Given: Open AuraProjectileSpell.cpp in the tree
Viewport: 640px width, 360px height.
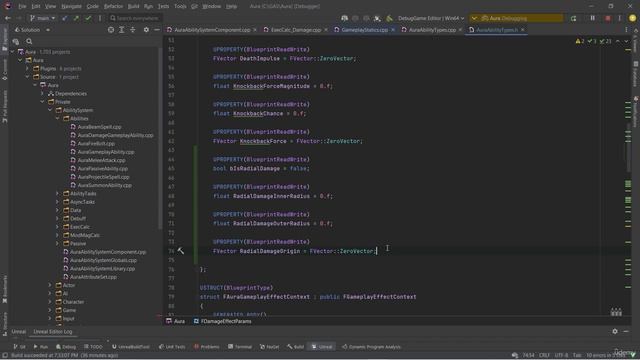Looking at the screenshot, I should point(103,177).
